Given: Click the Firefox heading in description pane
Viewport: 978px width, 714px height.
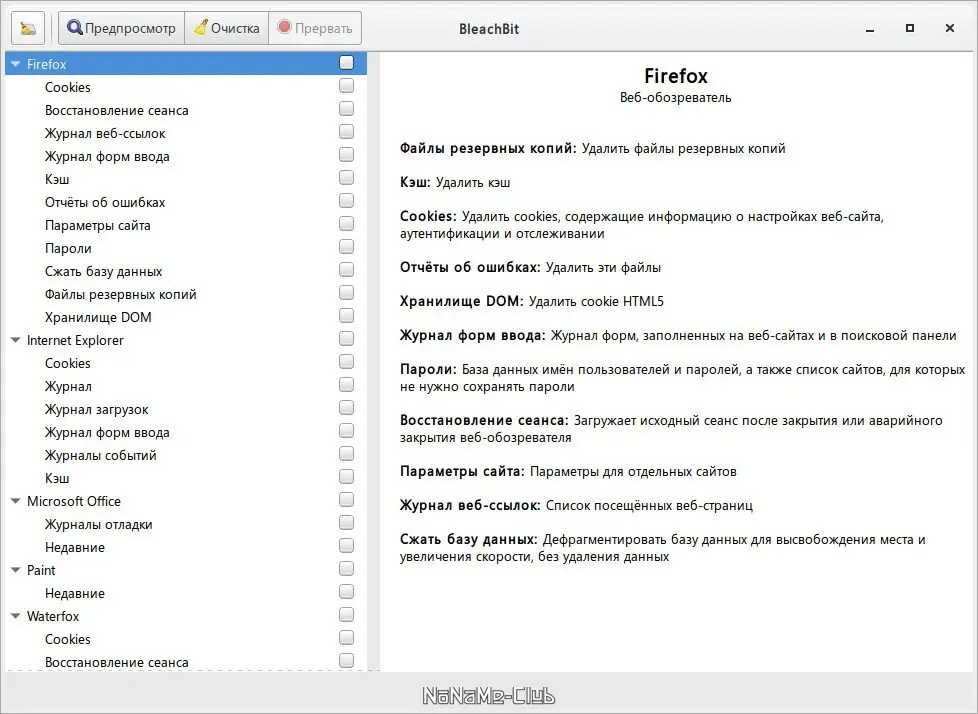Looking at the screenshot, I should [675, 76].
